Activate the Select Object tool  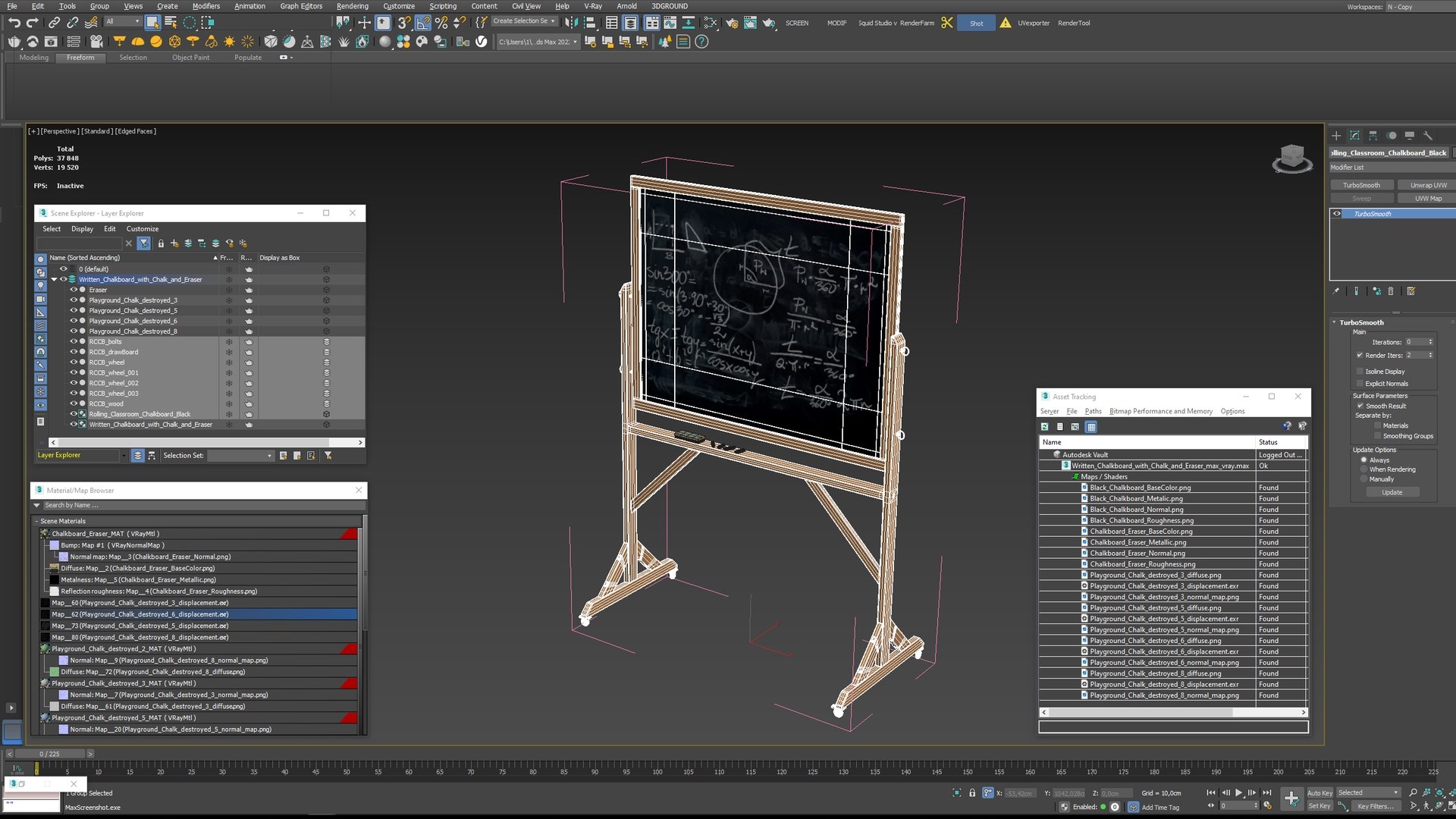tap(152, 23)
